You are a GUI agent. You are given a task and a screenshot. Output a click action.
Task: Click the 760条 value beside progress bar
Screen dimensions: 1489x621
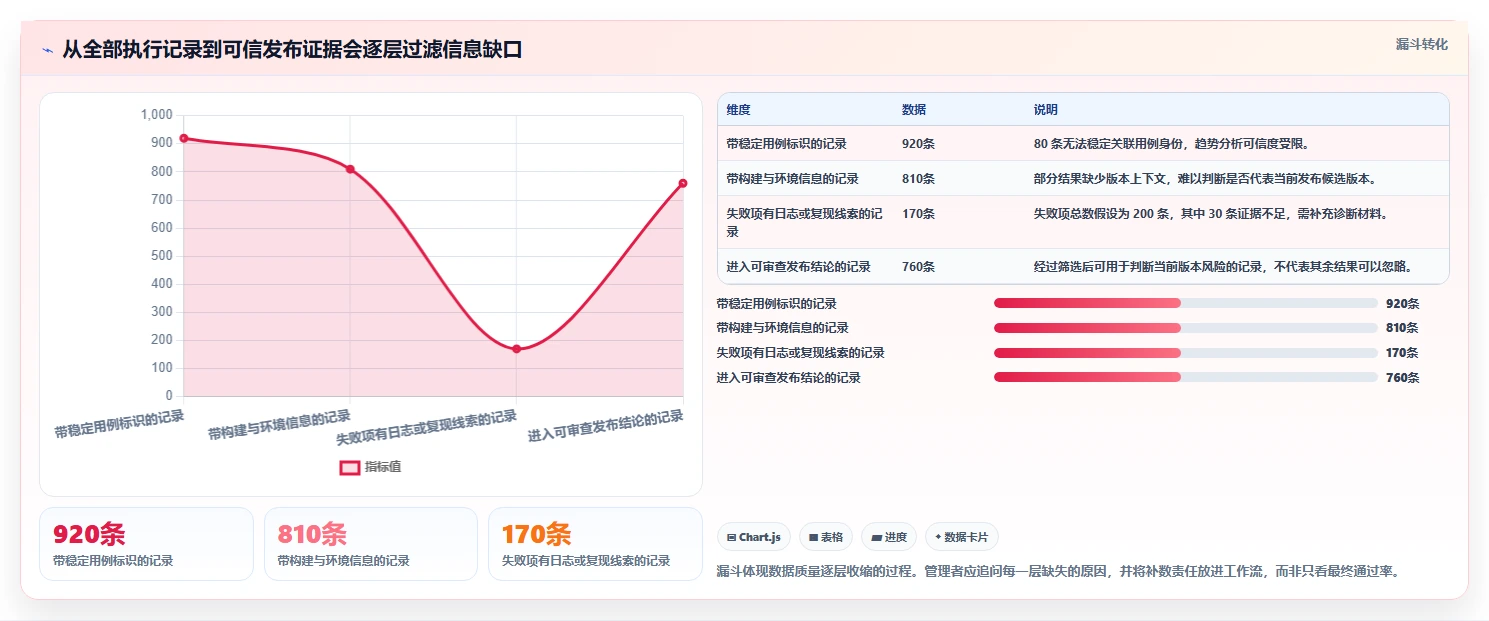pyautogui.click(x=1402, y=378)
